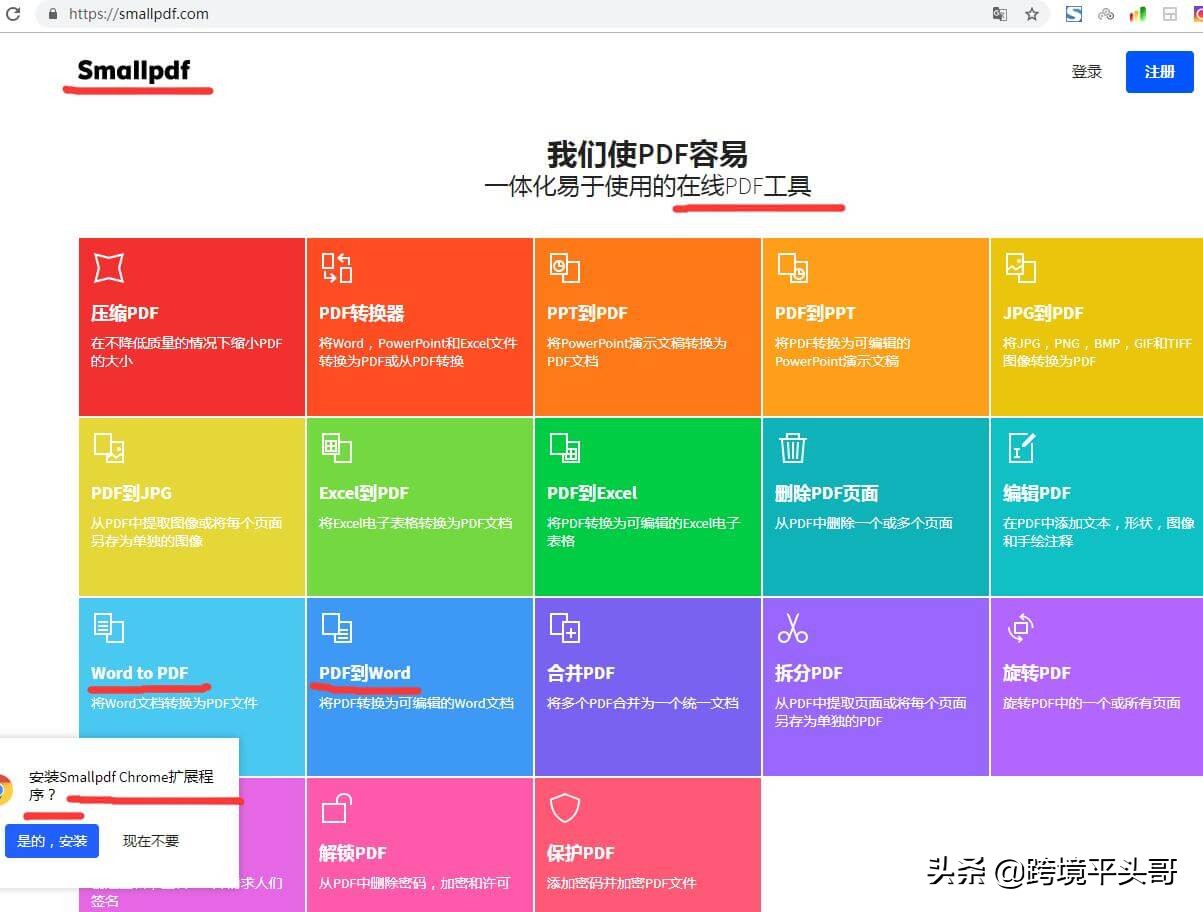This screenshot has width=1203, height=912.
Task: Bookmark this page with the star icon
Action: pos(1031,14)
